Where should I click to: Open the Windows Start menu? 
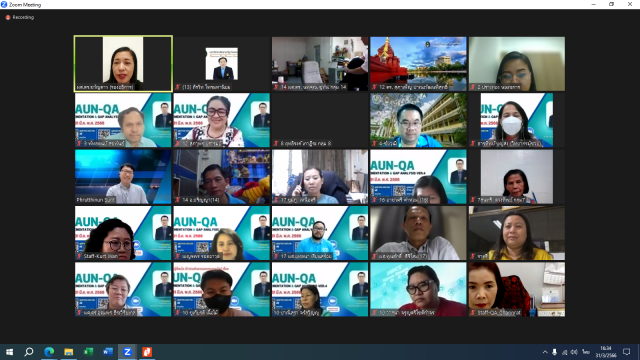(x=9, y=351)
